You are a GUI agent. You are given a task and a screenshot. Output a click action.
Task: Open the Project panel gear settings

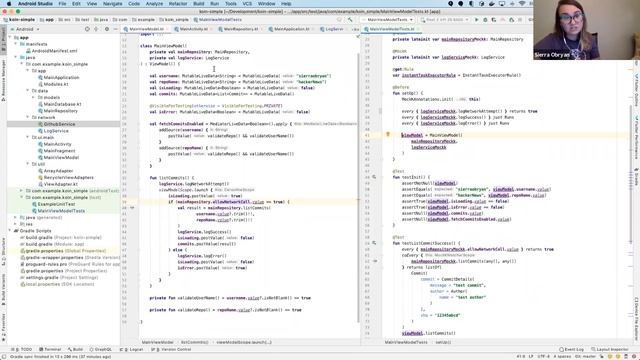pyautogui.click(x=107, y=29)
